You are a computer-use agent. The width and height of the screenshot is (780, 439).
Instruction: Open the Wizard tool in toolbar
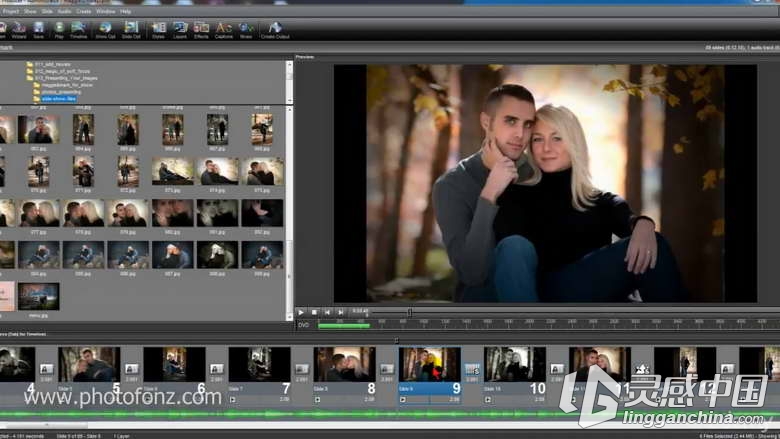coord(19,30)
